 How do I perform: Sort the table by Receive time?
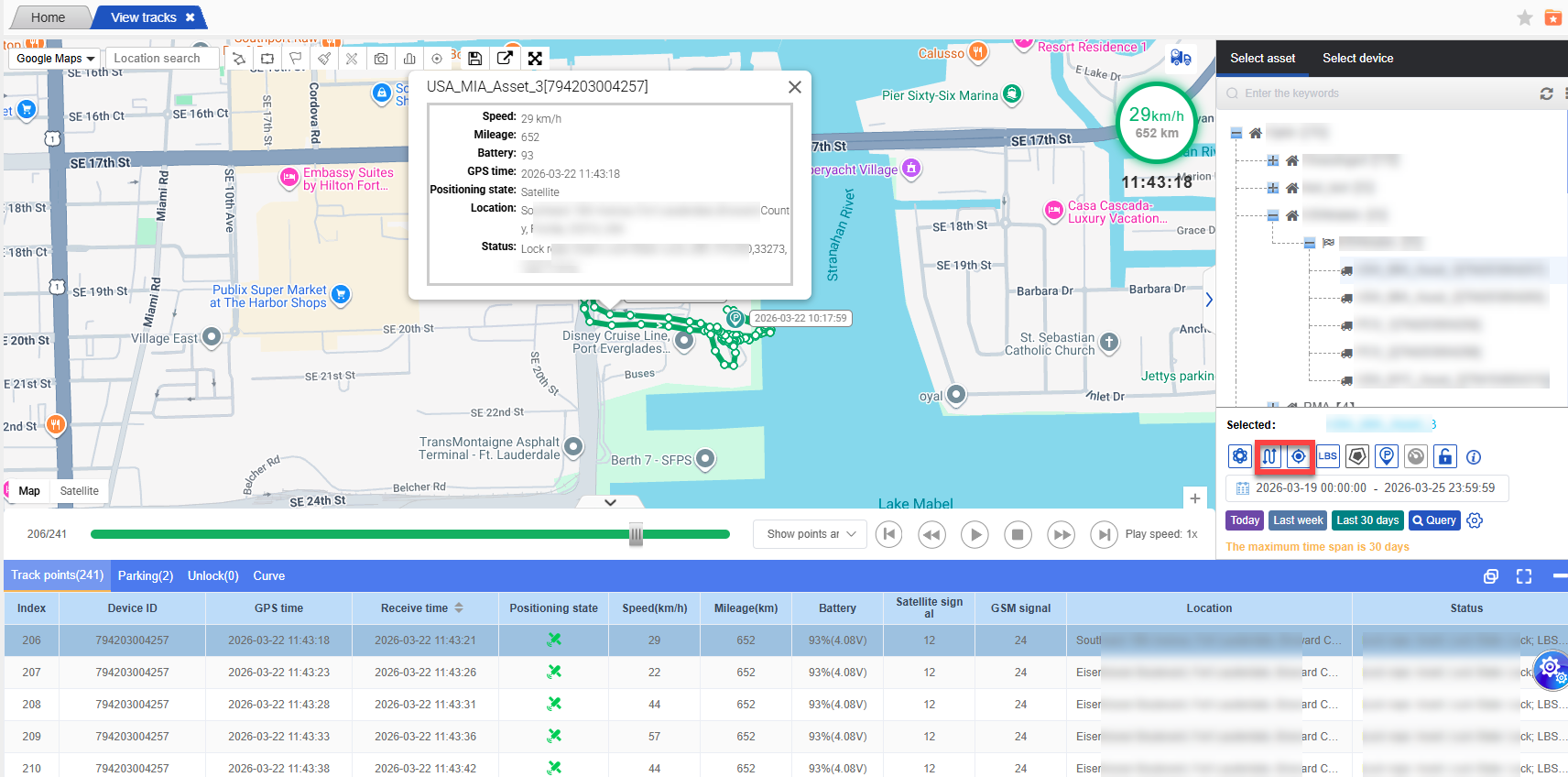(459, 607)
